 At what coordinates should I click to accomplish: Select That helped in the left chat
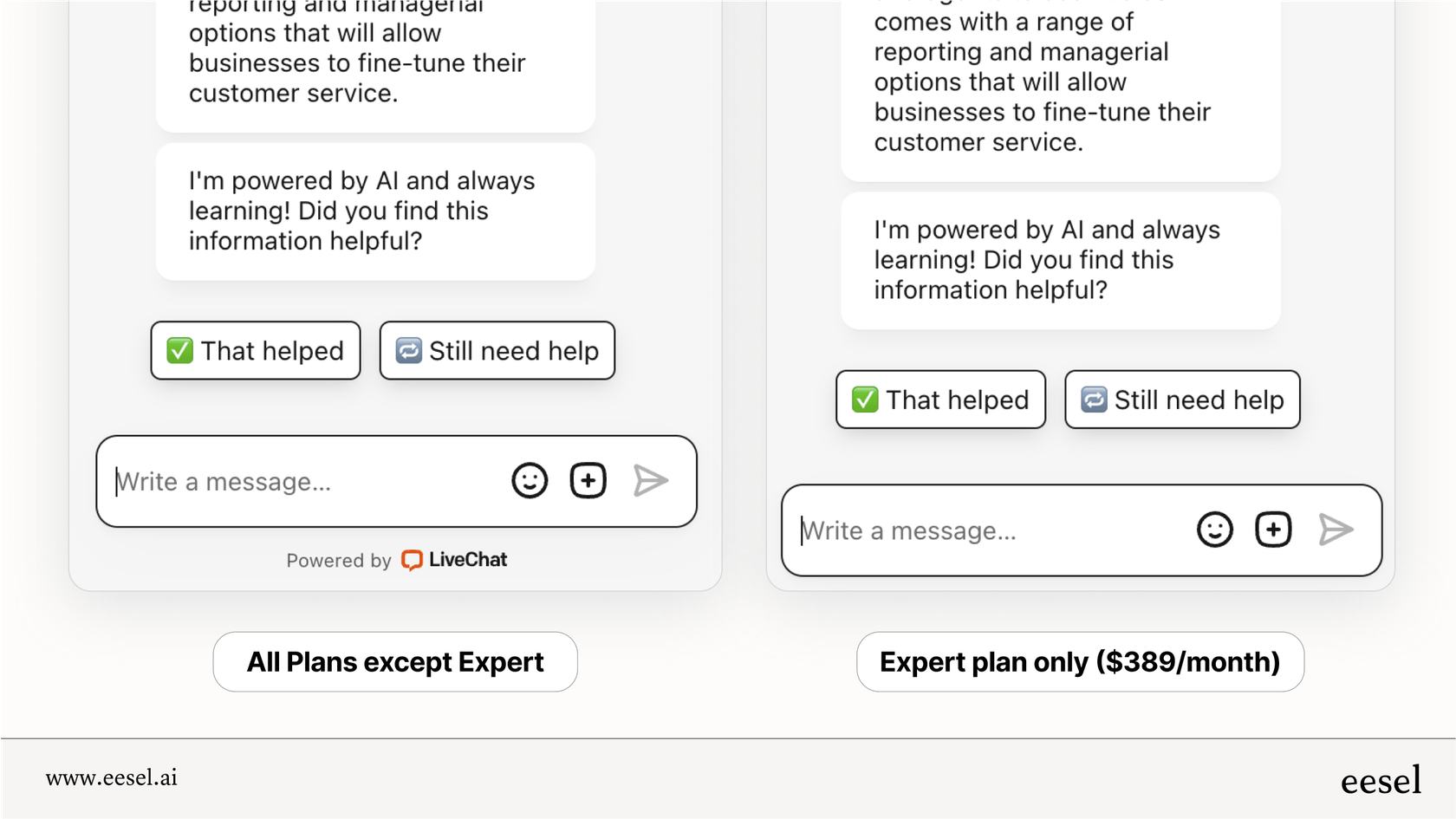pyautogui.click(x=255, y=350)
